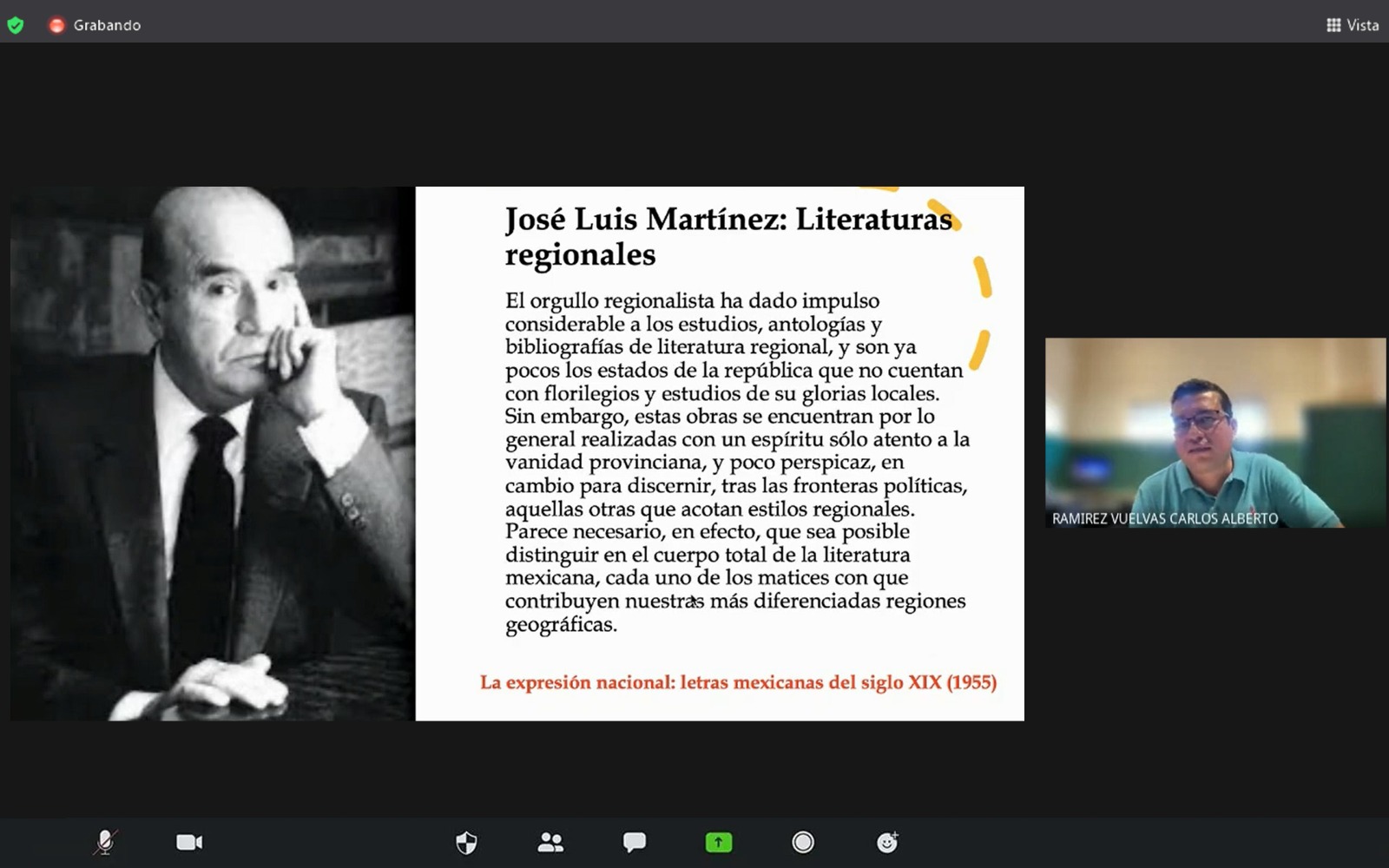Screen dimensions: 1389x868
Task: Click the green encryption shield icon
Action: coord(16,25)
